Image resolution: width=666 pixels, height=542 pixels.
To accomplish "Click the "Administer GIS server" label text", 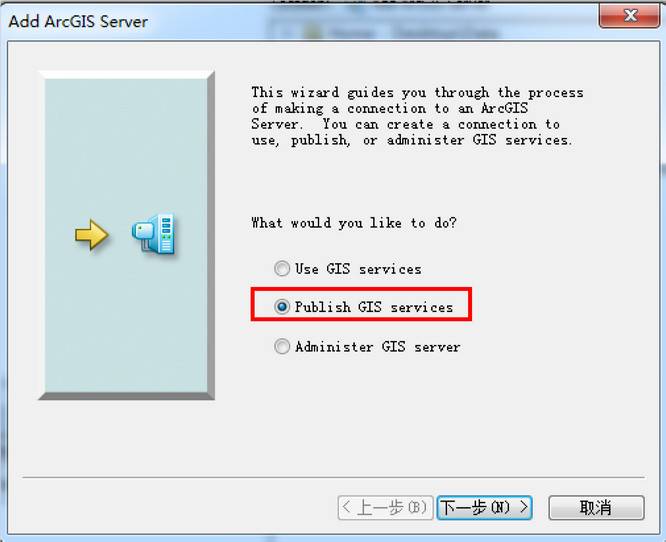I will coord(378,347).
